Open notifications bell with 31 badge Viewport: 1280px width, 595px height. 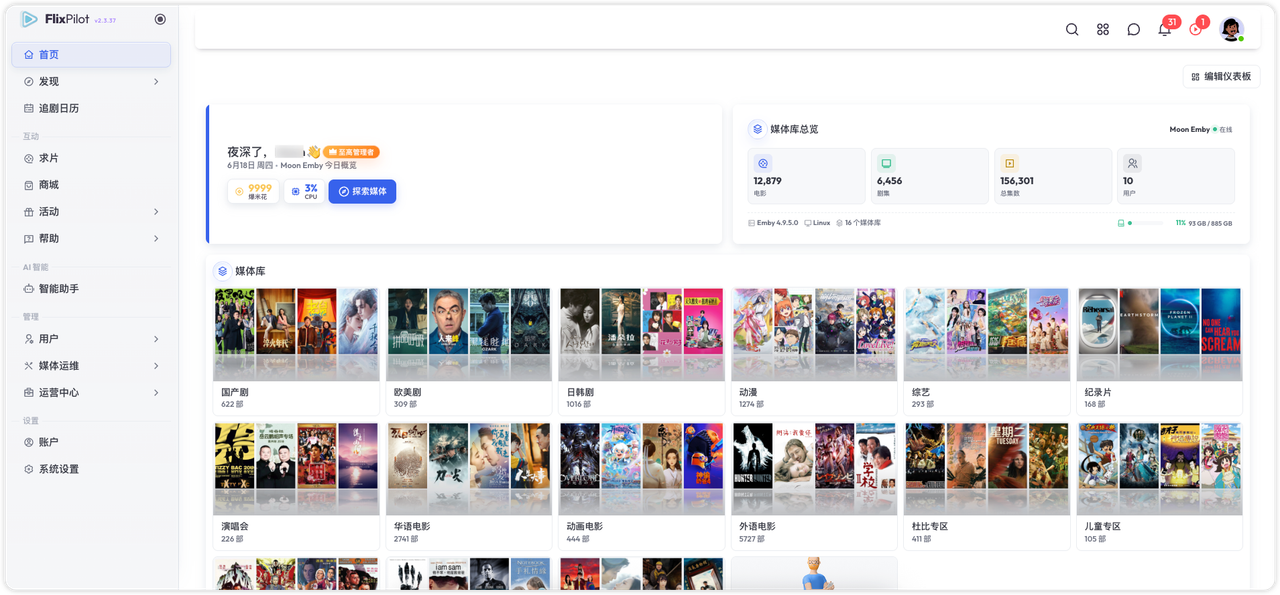point(1165,28)
